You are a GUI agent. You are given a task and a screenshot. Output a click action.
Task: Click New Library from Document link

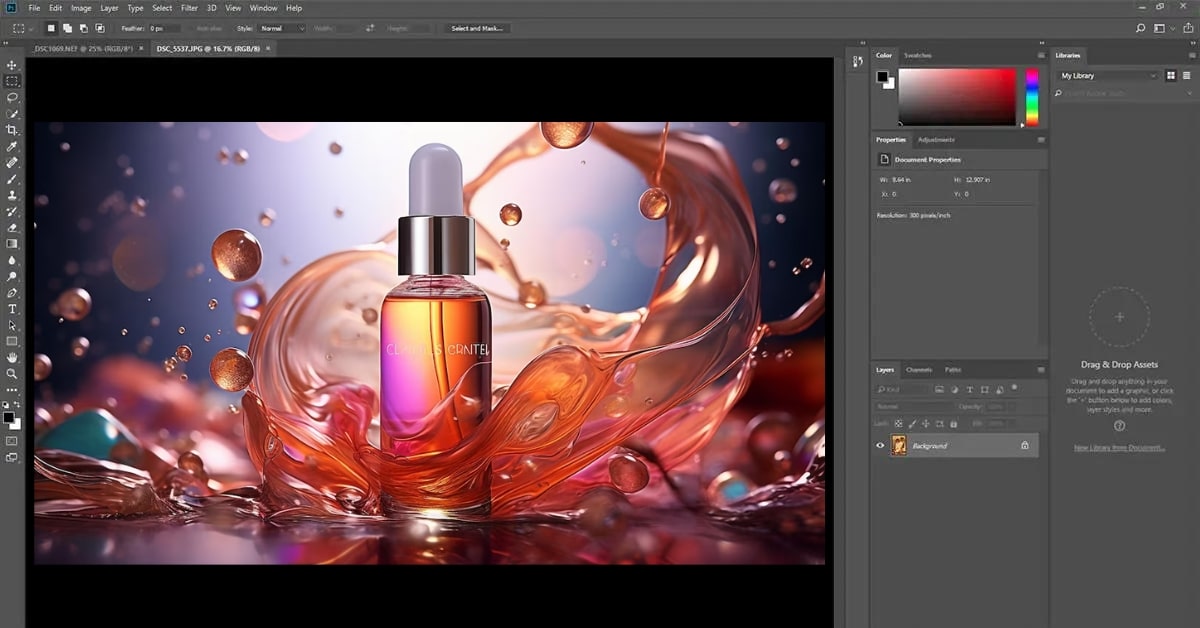(x=1119, y=448)
